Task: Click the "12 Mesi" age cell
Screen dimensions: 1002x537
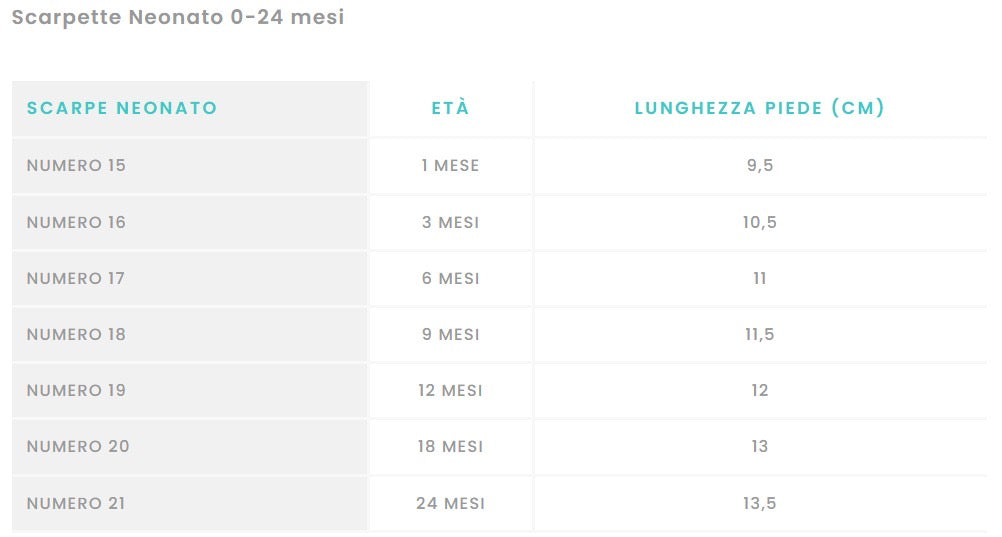Action: (450, 390)
